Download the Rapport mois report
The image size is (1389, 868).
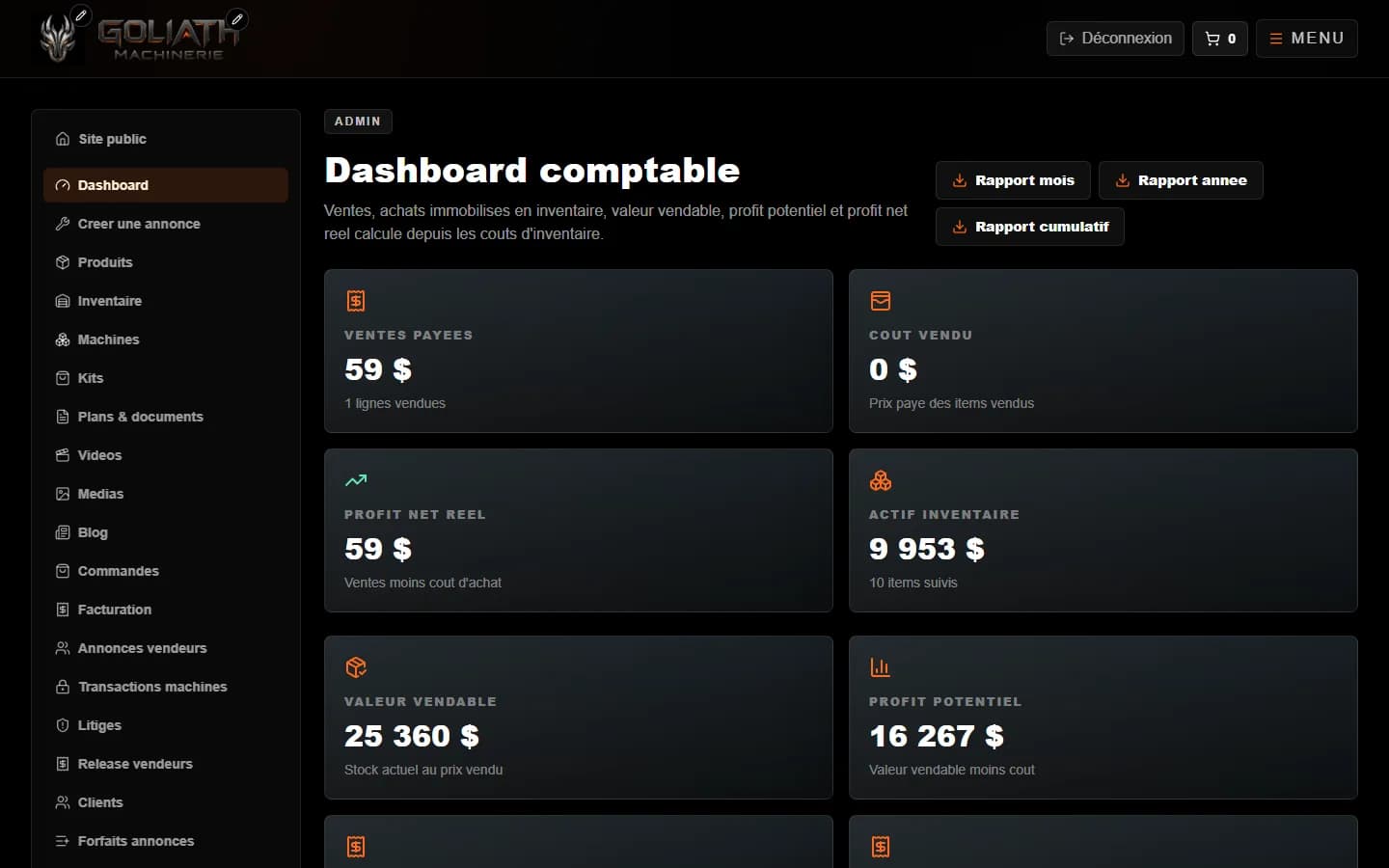coord(1013,180)
